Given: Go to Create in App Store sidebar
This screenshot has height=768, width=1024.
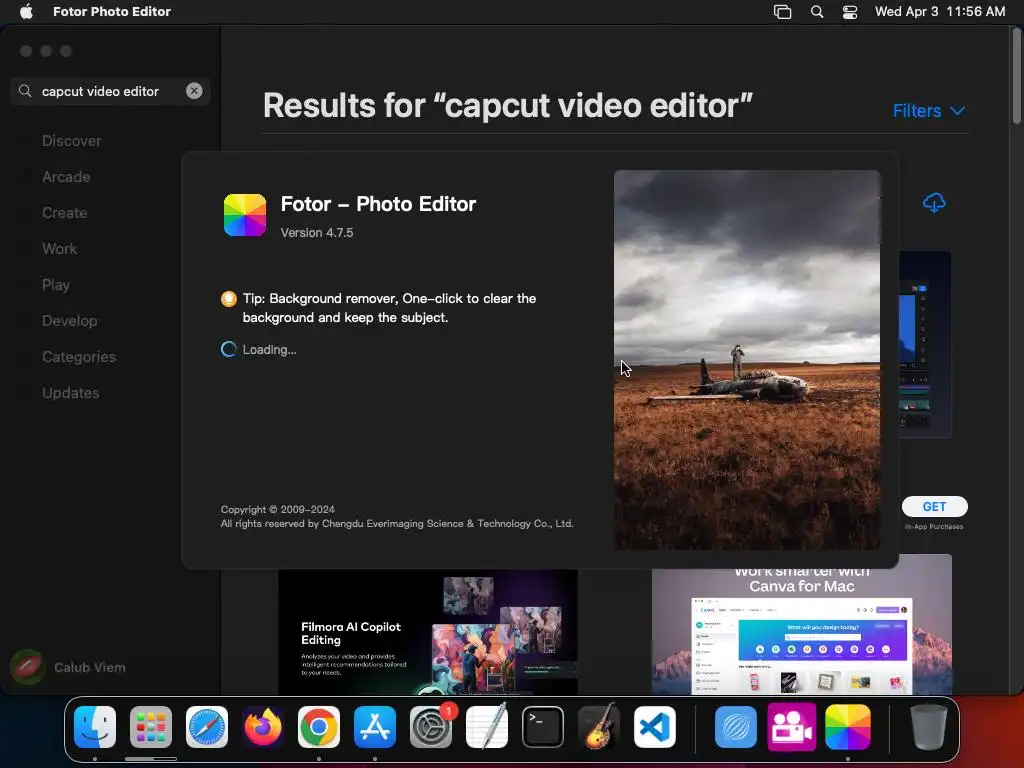Looking at the screenshot, I should click(64, 213).
